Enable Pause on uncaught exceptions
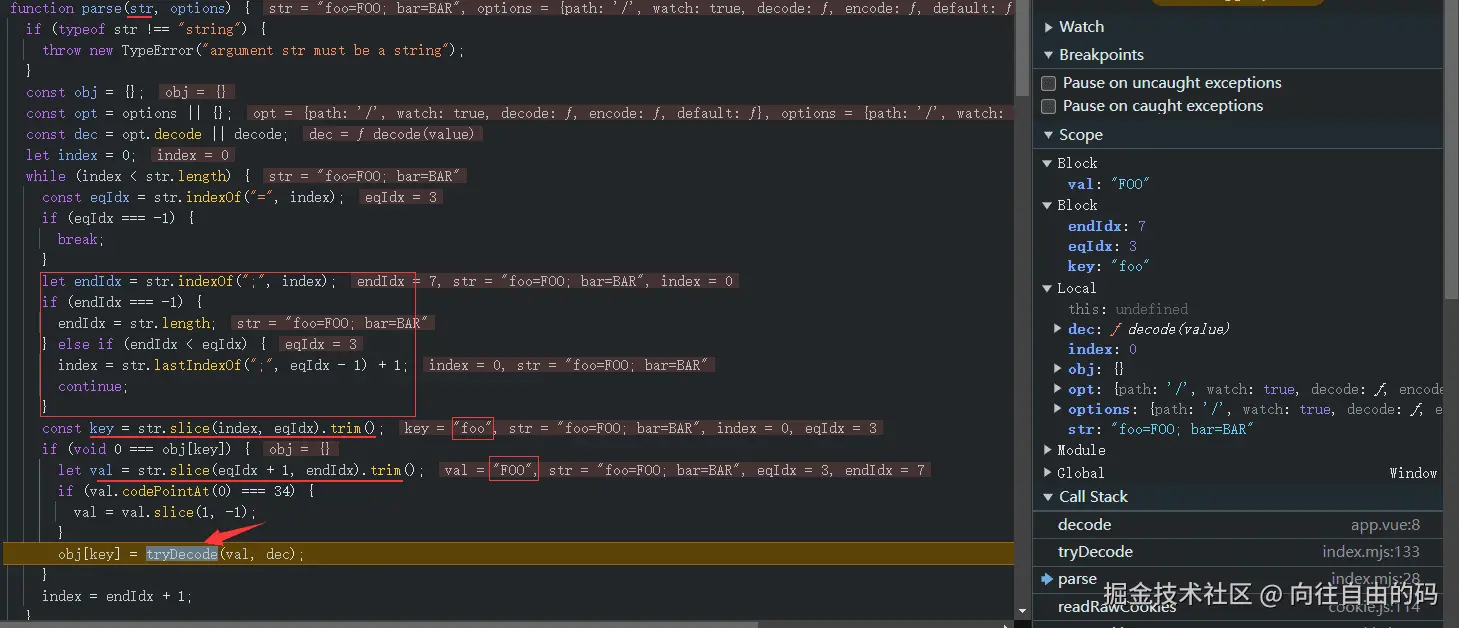Screen dimensions: 1459x628 click(x=1048, y=83)
